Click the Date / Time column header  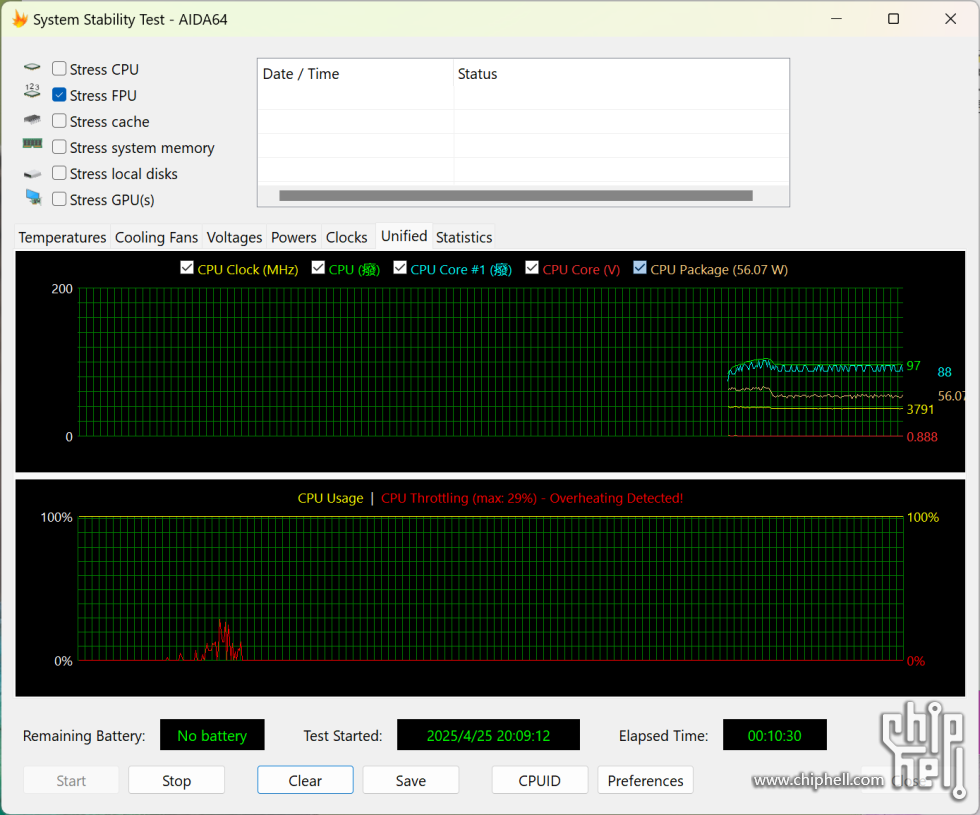tap(355, 74)
